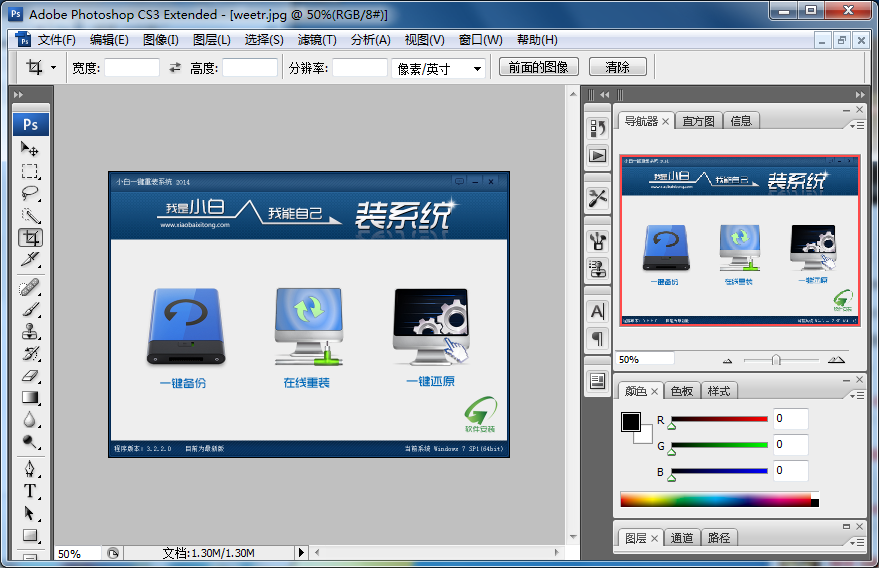This screenshot has height=568, width=879.
Task: Select the Move tool
Action: click(x=30, y=149)
